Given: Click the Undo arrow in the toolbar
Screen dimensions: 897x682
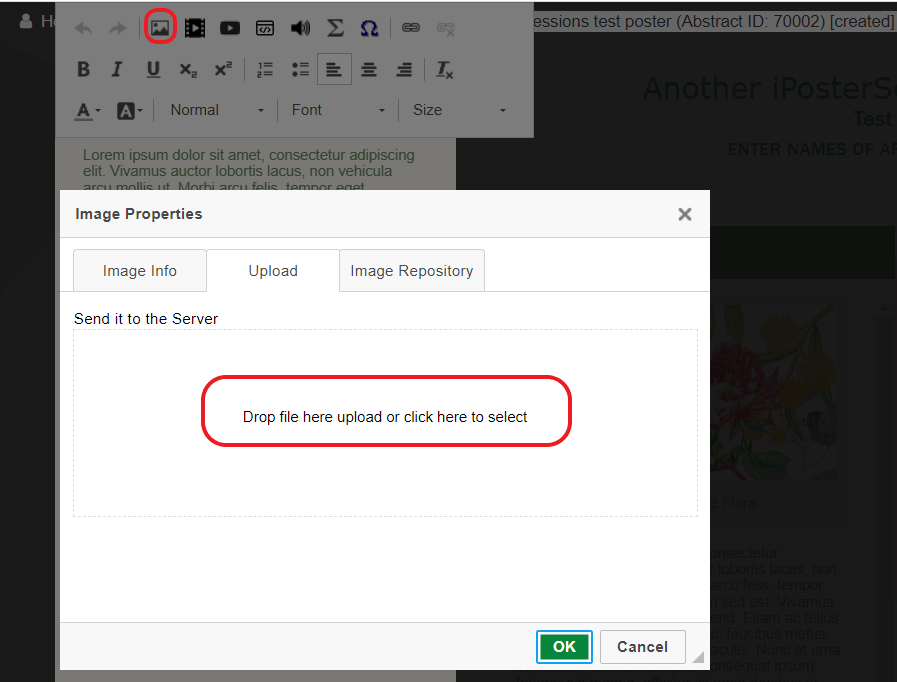Looking at the screenshot, I should 84,28.
